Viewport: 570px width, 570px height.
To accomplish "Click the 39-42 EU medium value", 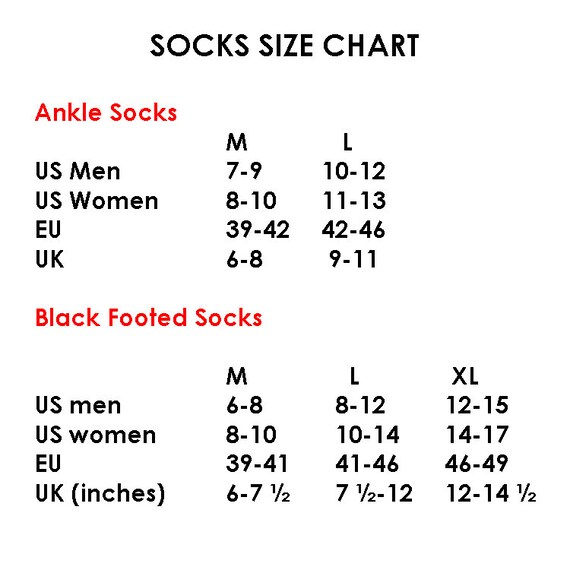I will click(x=258, y=230).
